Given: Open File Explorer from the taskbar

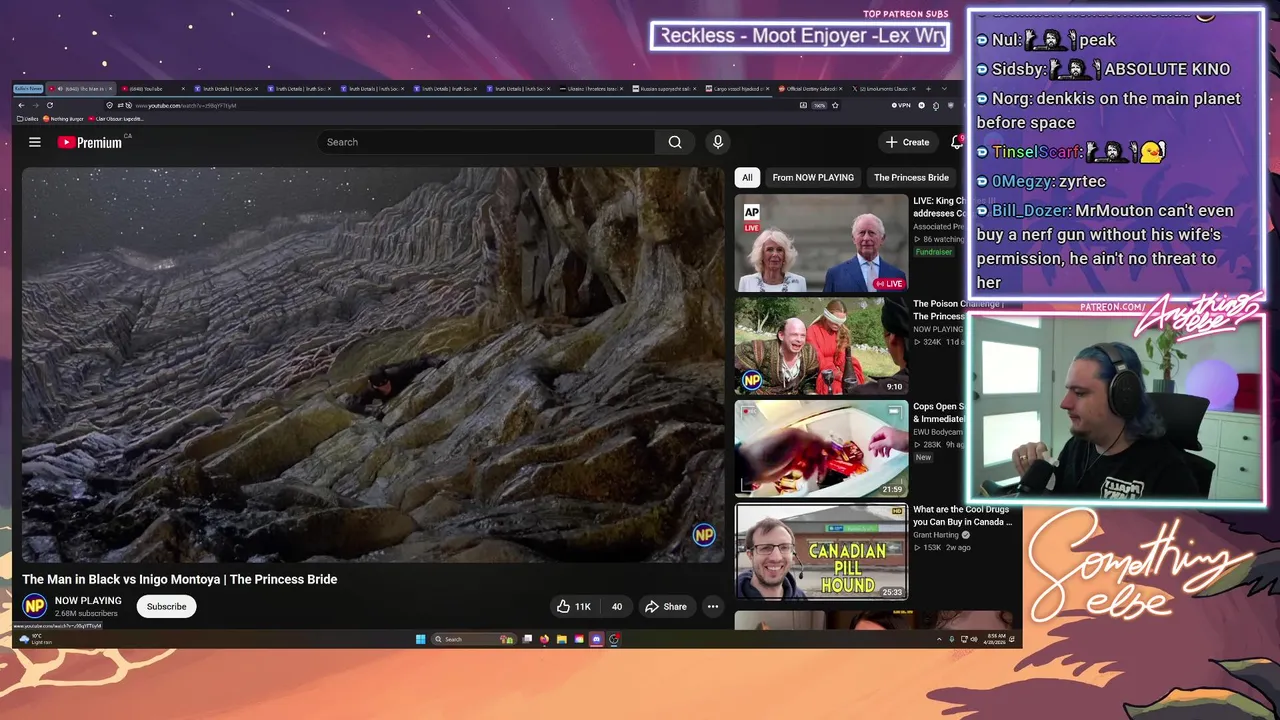Looking at the screenshot, I should tap(562, 639).
